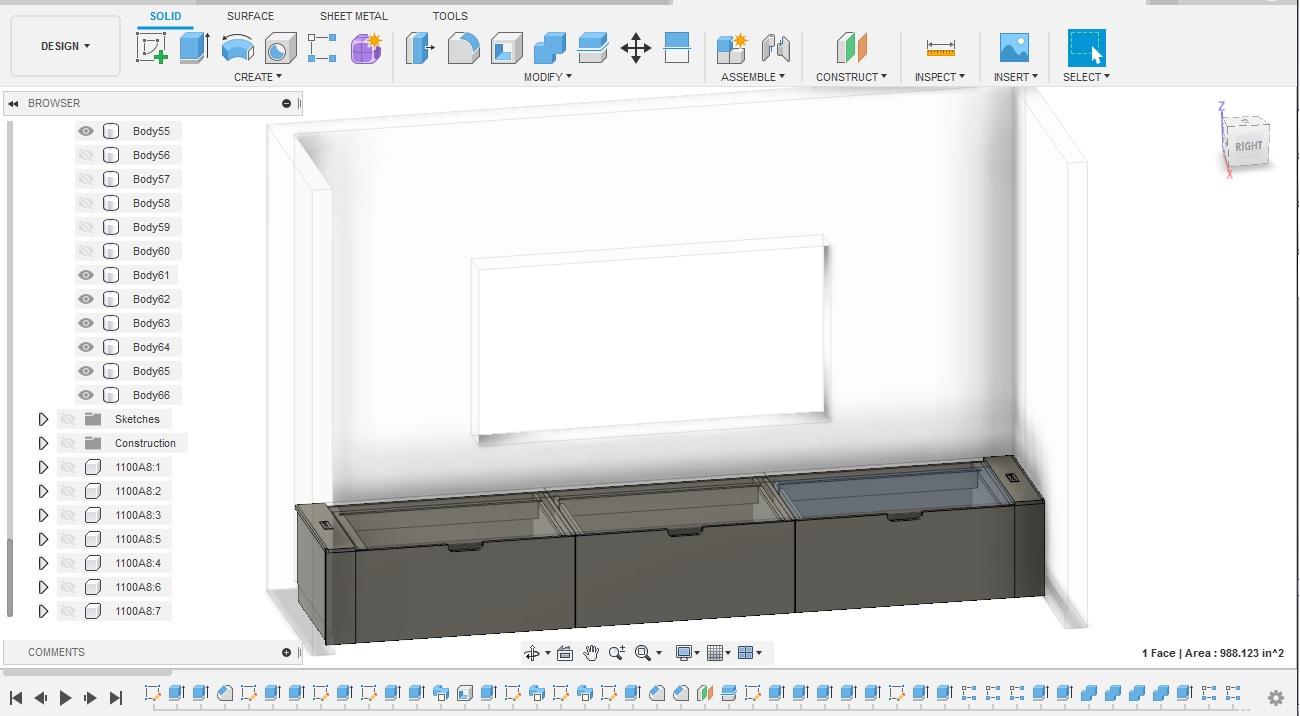Expand the Sketches folder
Screen dimensions: 1300x716
tap(43, 418)
